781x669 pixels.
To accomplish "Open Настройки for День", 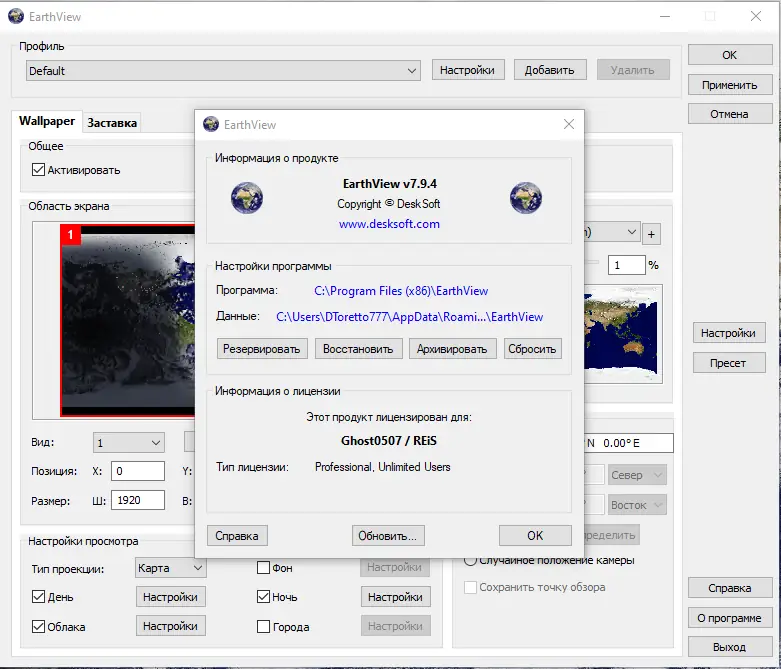I will 170,597.
